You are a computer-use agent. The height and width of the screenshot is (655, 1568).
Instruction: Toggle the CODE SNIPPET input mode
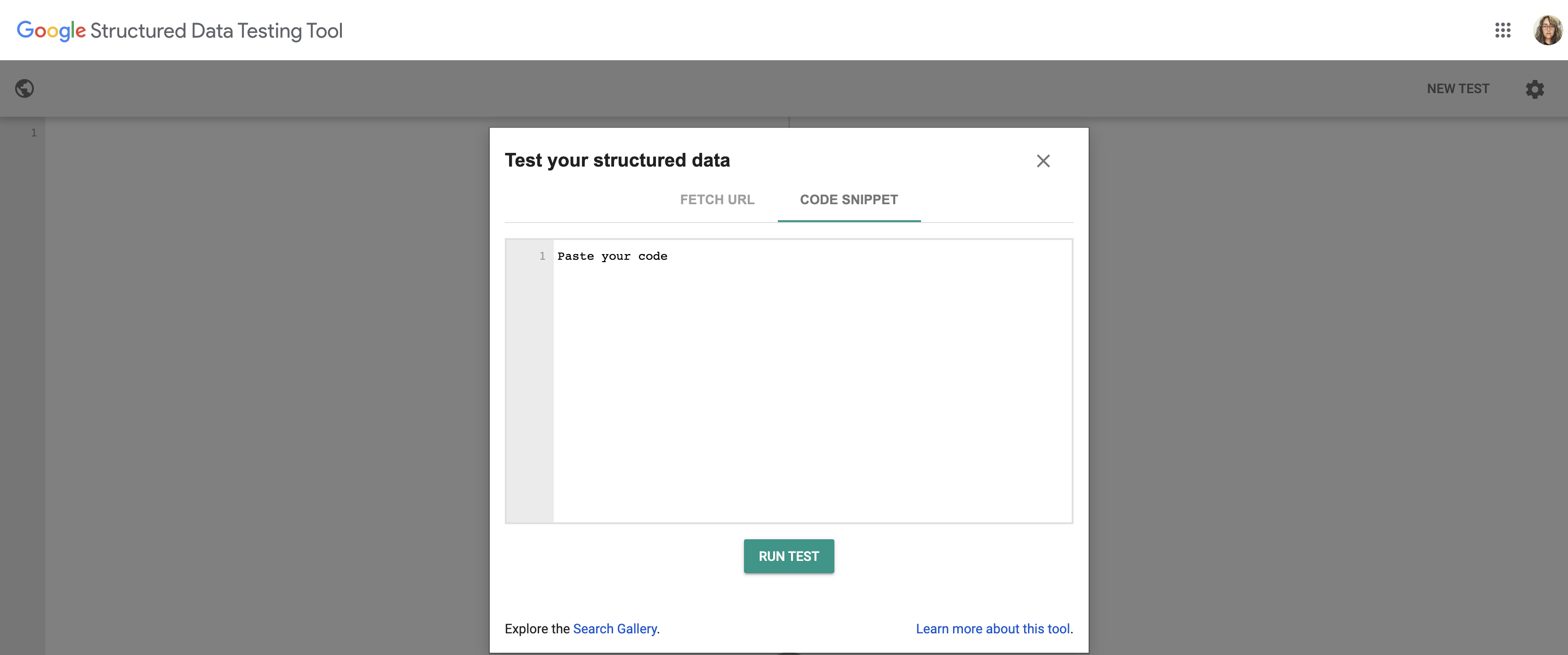(x=848, y=199)
